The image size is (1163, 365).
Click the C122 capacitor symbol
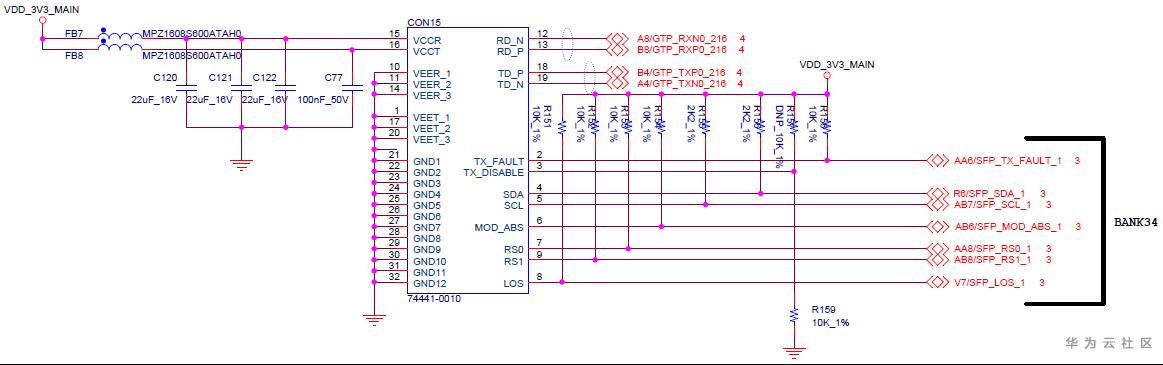[x=286, y=88]
